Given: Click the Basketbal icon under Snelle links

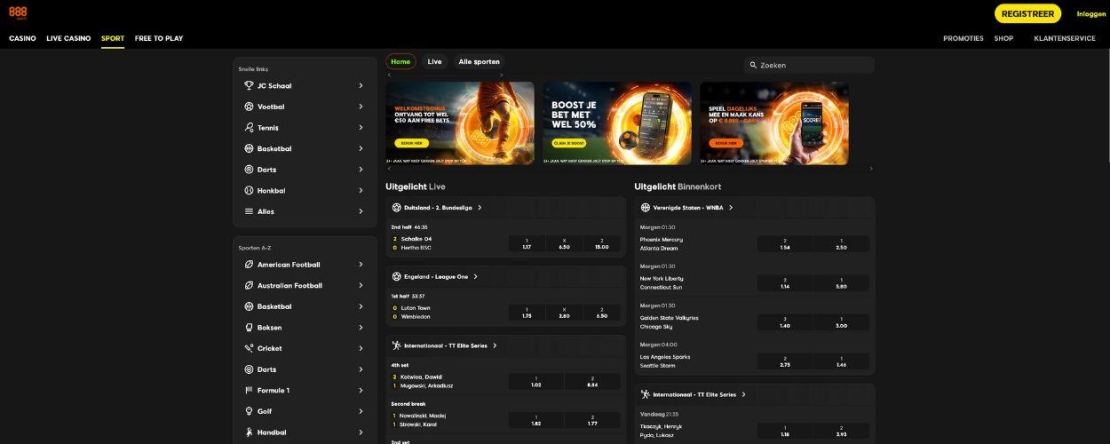Looking at the screenshot, I should pyautogui.click(x=248, y=149).
